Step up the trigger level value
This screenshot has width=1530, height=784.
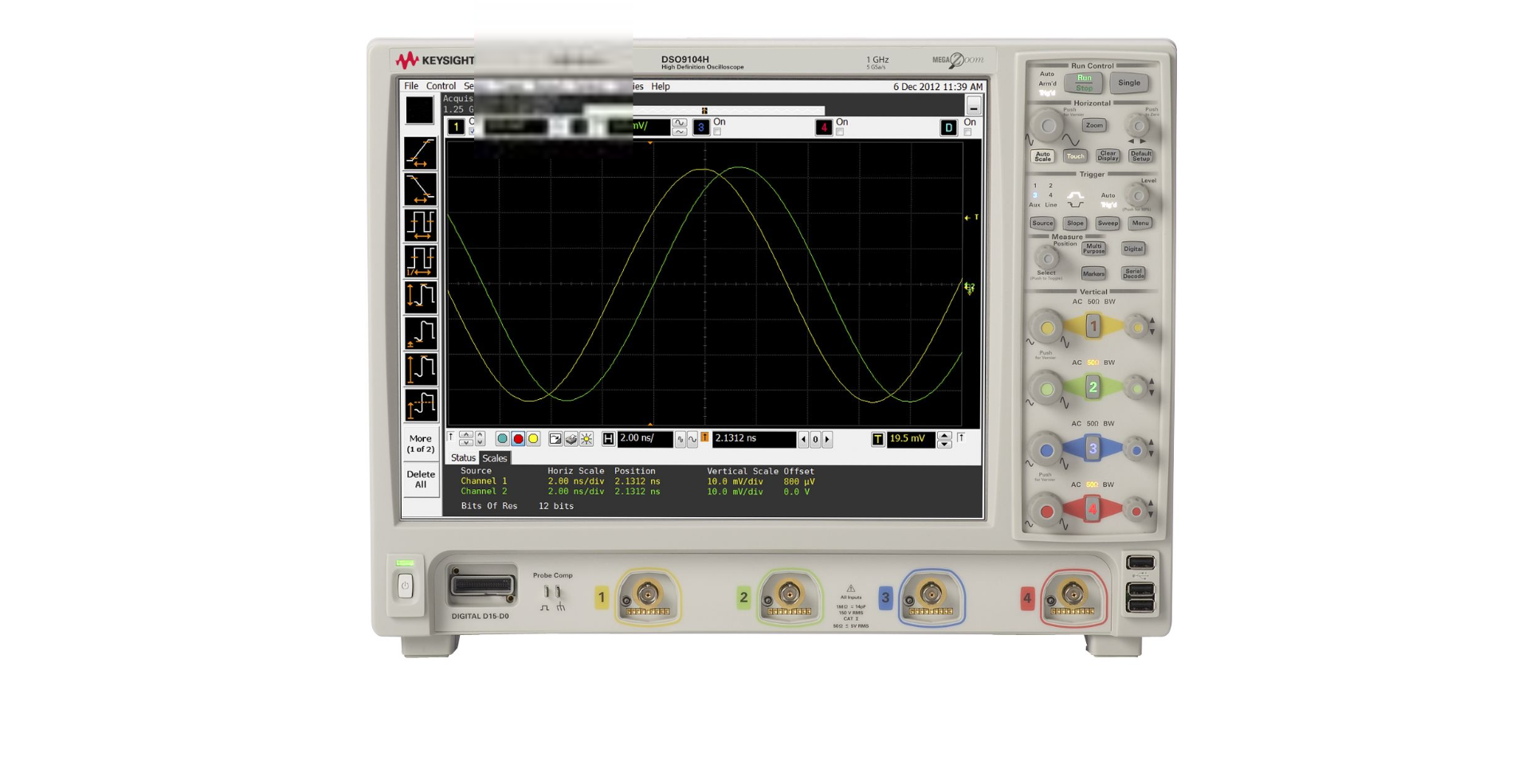click(944, 435)
